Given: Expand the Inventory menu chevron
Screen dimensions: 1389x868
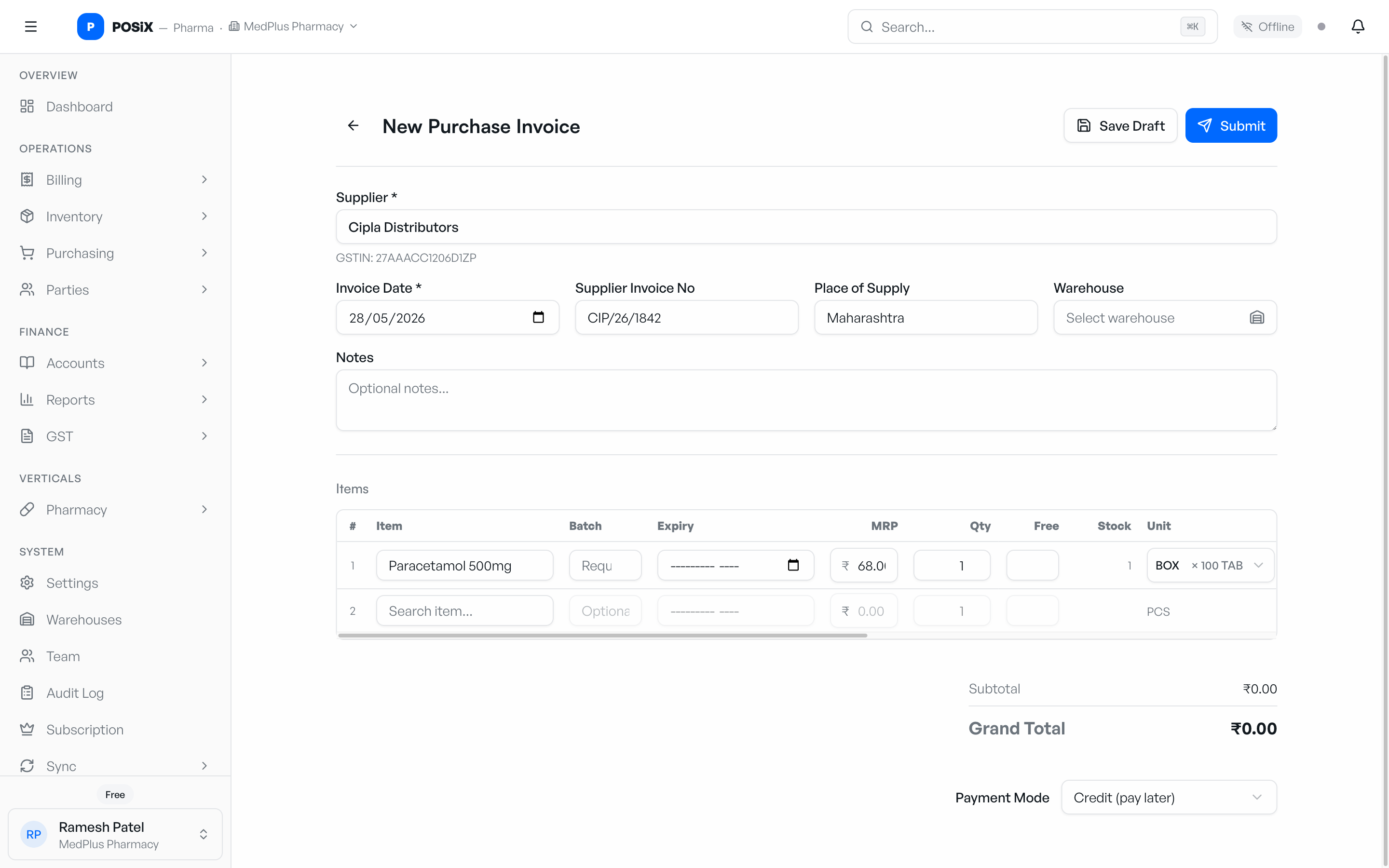Looking at the screenshot, I should click(204, 217).
